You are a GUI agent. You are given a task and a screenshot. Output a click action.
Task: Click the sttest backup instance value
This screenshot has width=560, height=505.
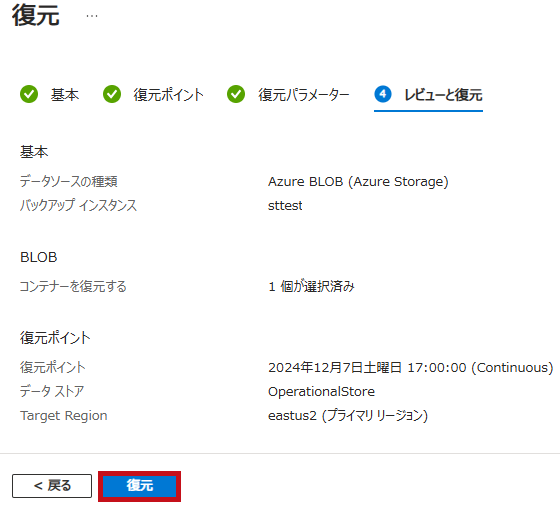coord(285,206)
